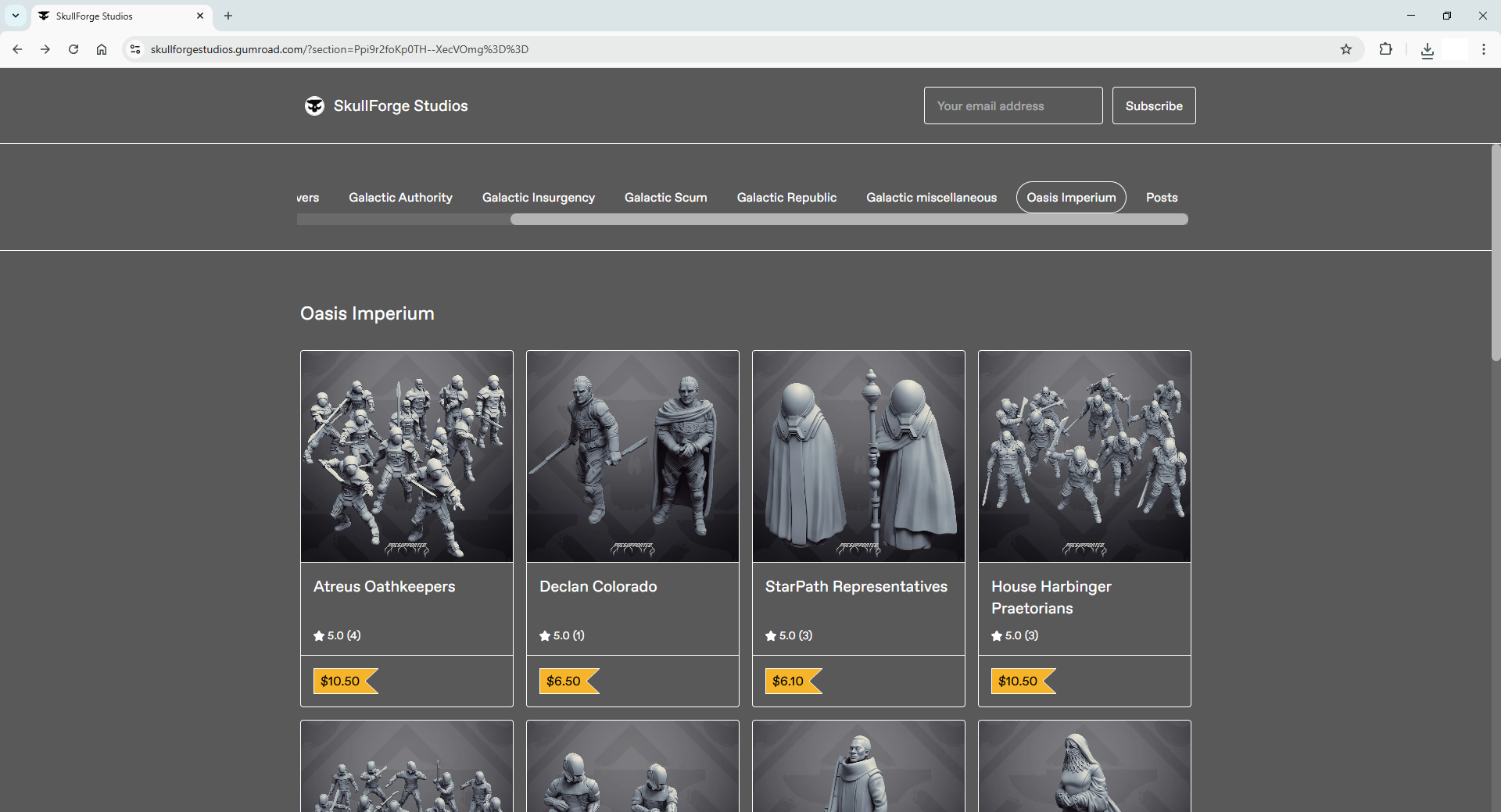Image resolution: width=1501 pixels, height=812 pixels.
Task: Select the Galactic Authority section tab
Action: tap(400, 198)
